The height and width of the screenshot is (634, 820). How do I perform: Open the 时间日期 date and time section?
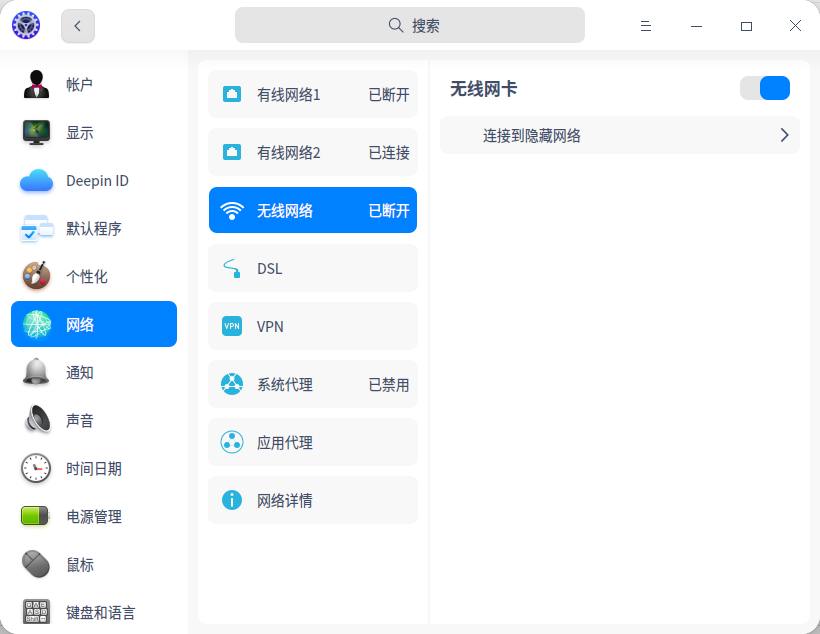click(x=94, y=469)
